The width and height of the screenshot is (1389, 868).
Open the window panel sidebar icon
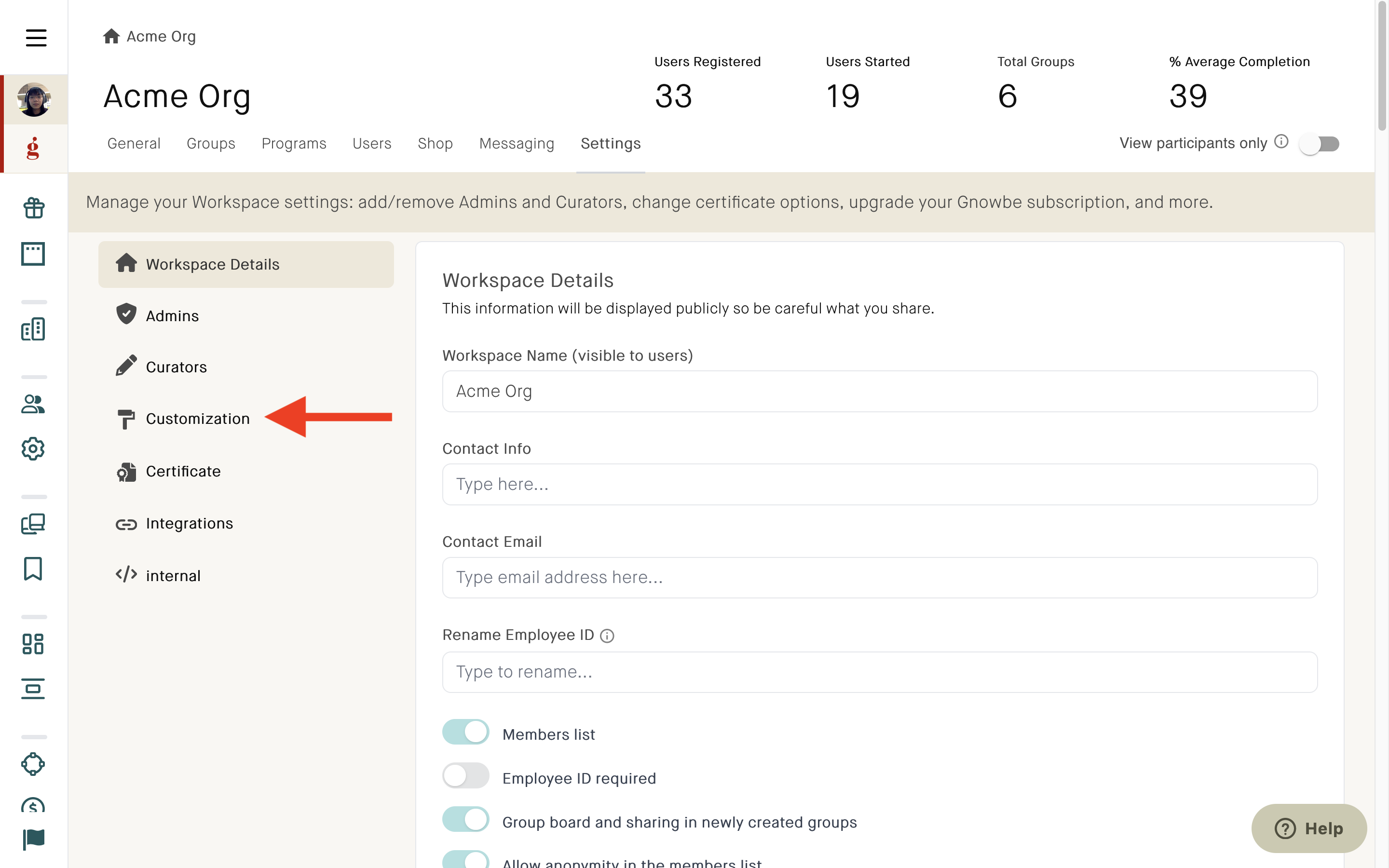tap(33, 254)
